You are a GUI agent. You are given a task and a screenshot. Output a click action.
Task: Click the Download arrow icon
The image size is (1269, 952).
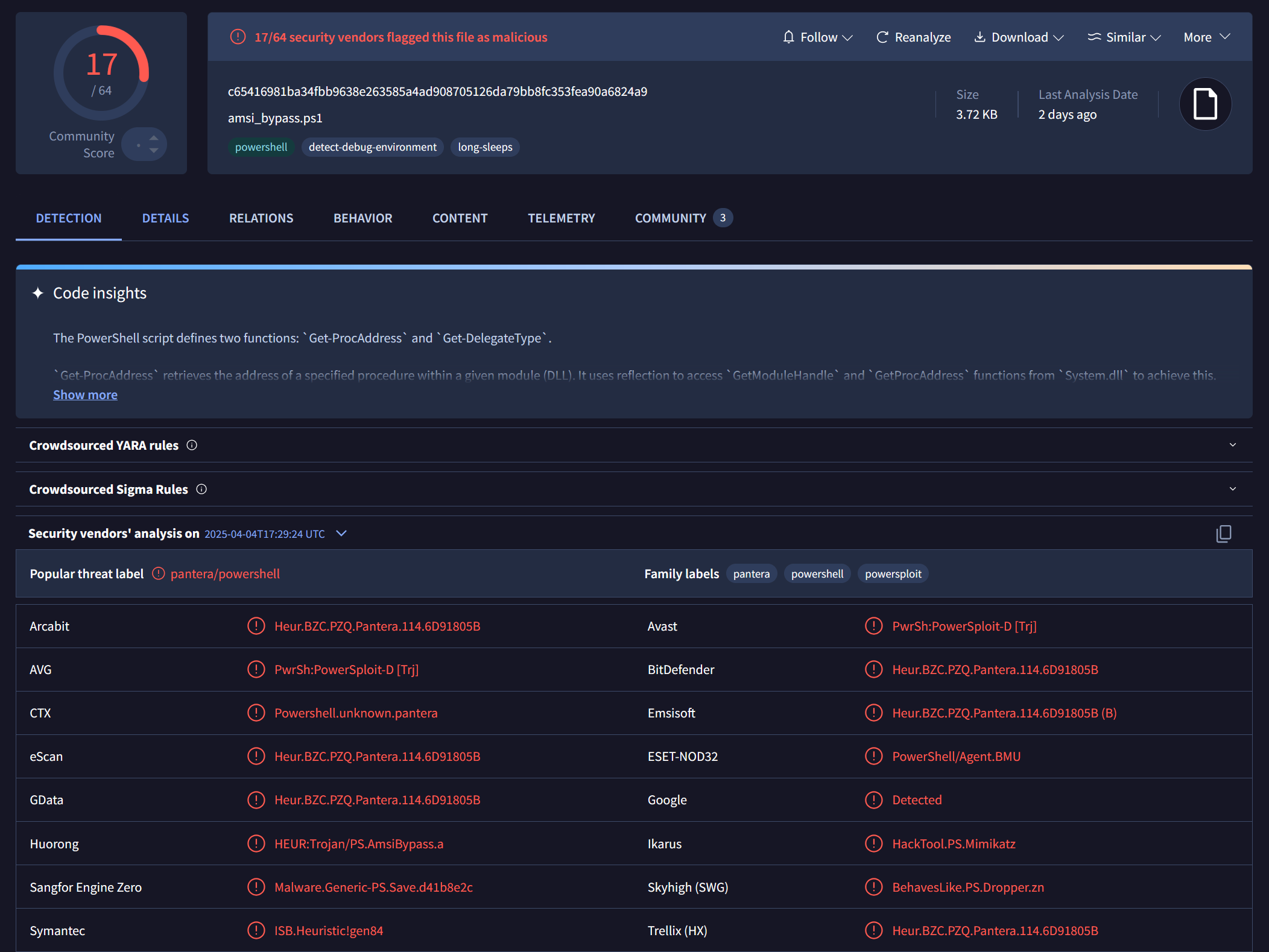980,37
